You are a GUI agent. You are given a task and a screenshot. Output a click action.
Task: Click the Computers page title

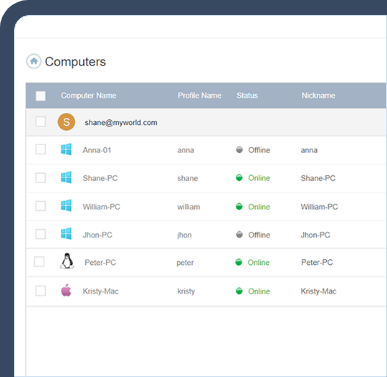pos(75,62)
